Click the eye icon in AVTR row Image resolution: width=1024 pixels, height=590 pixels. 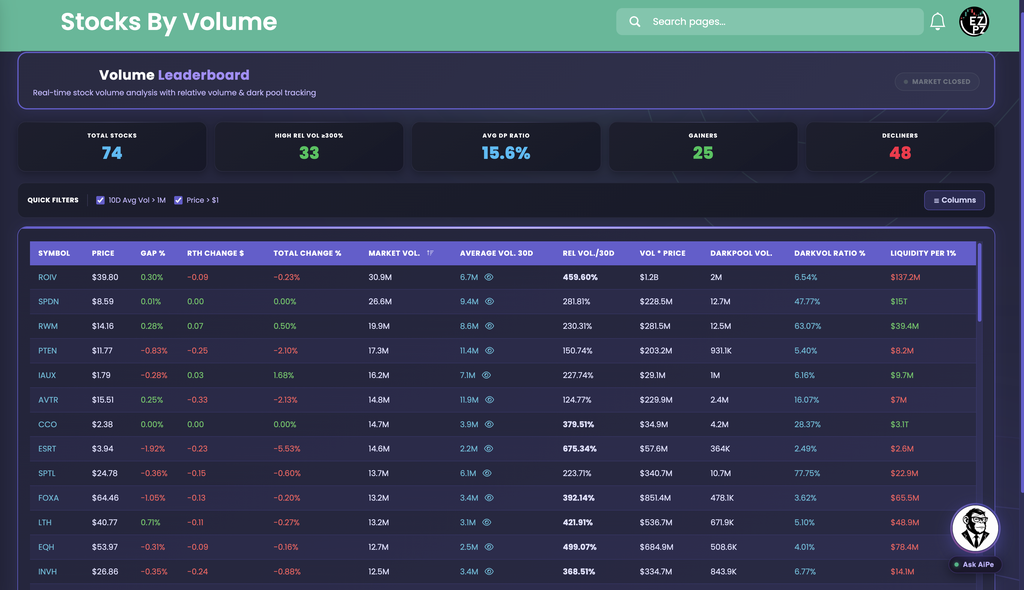tap(489, 400)
